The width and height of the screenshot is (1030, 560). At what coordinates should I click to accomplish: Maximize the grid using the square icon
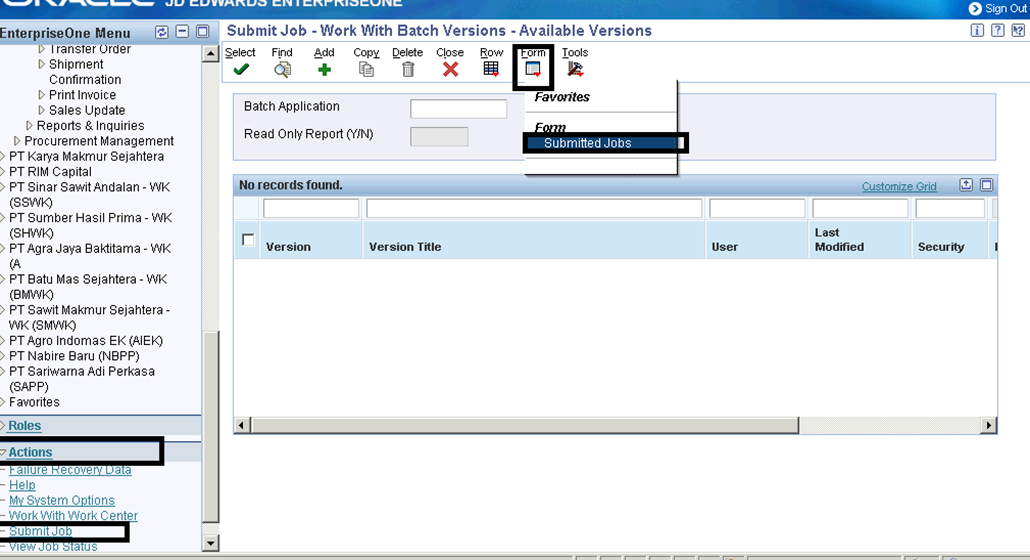coord(987,185)
